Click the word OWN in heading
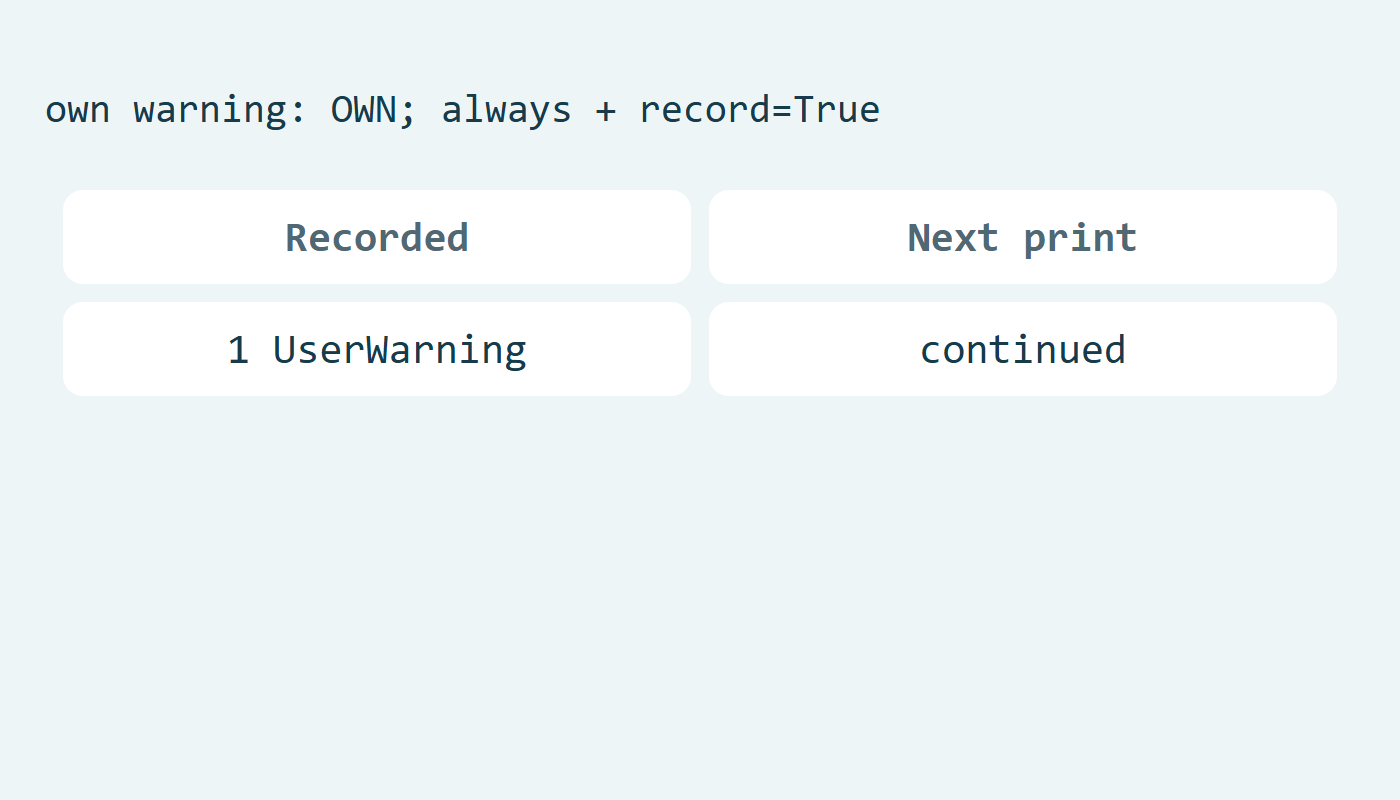The image size is (1400, 800). click(x=364, y=109)
